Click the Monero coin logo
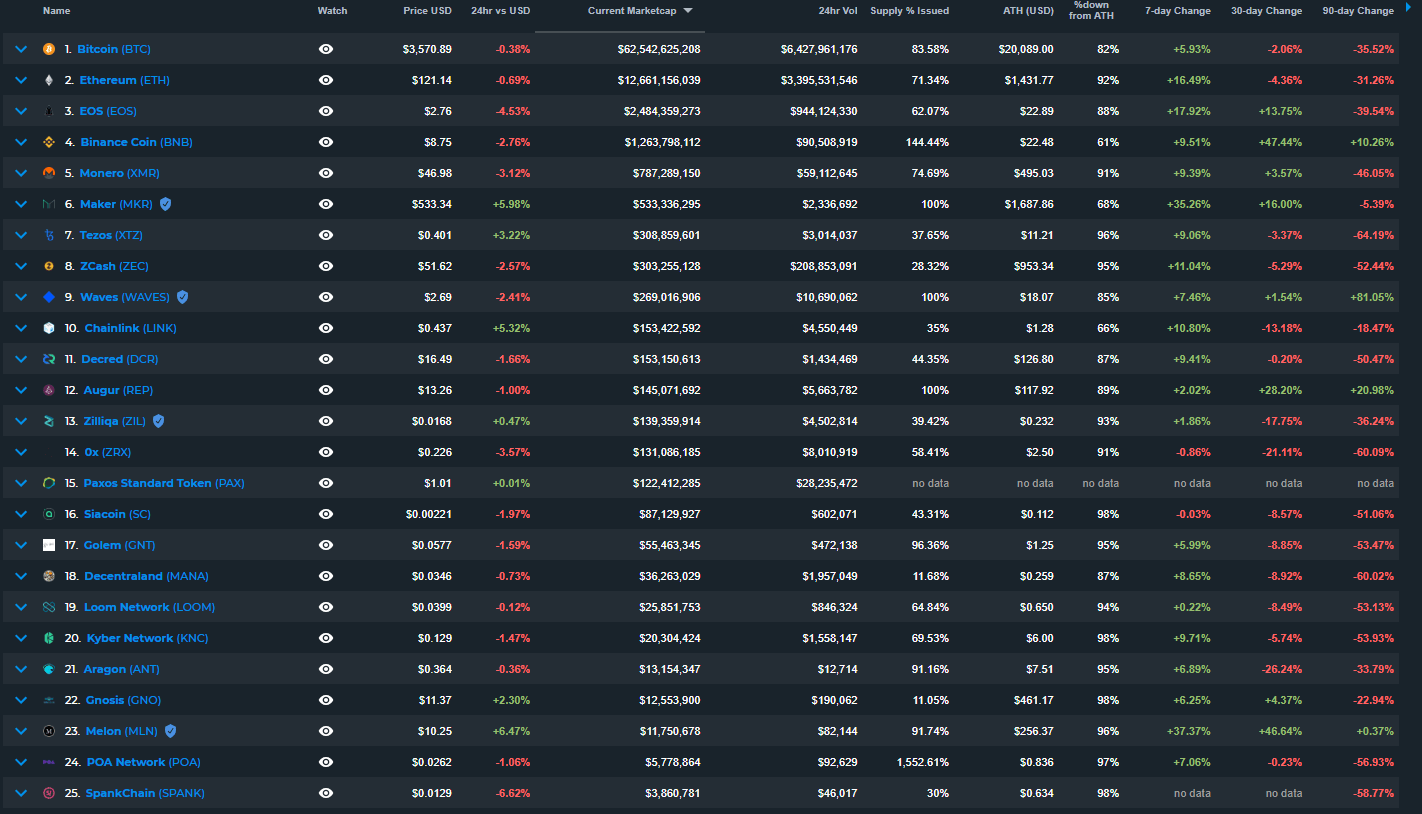This screenshot has height=814, width=1422. tap(49, 173)
